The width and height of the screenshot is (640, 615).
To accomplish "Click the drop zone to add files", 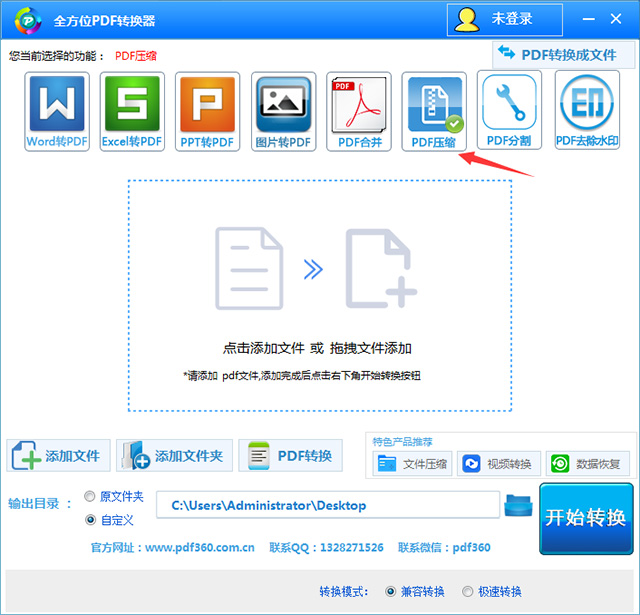I will coord(320,295).
